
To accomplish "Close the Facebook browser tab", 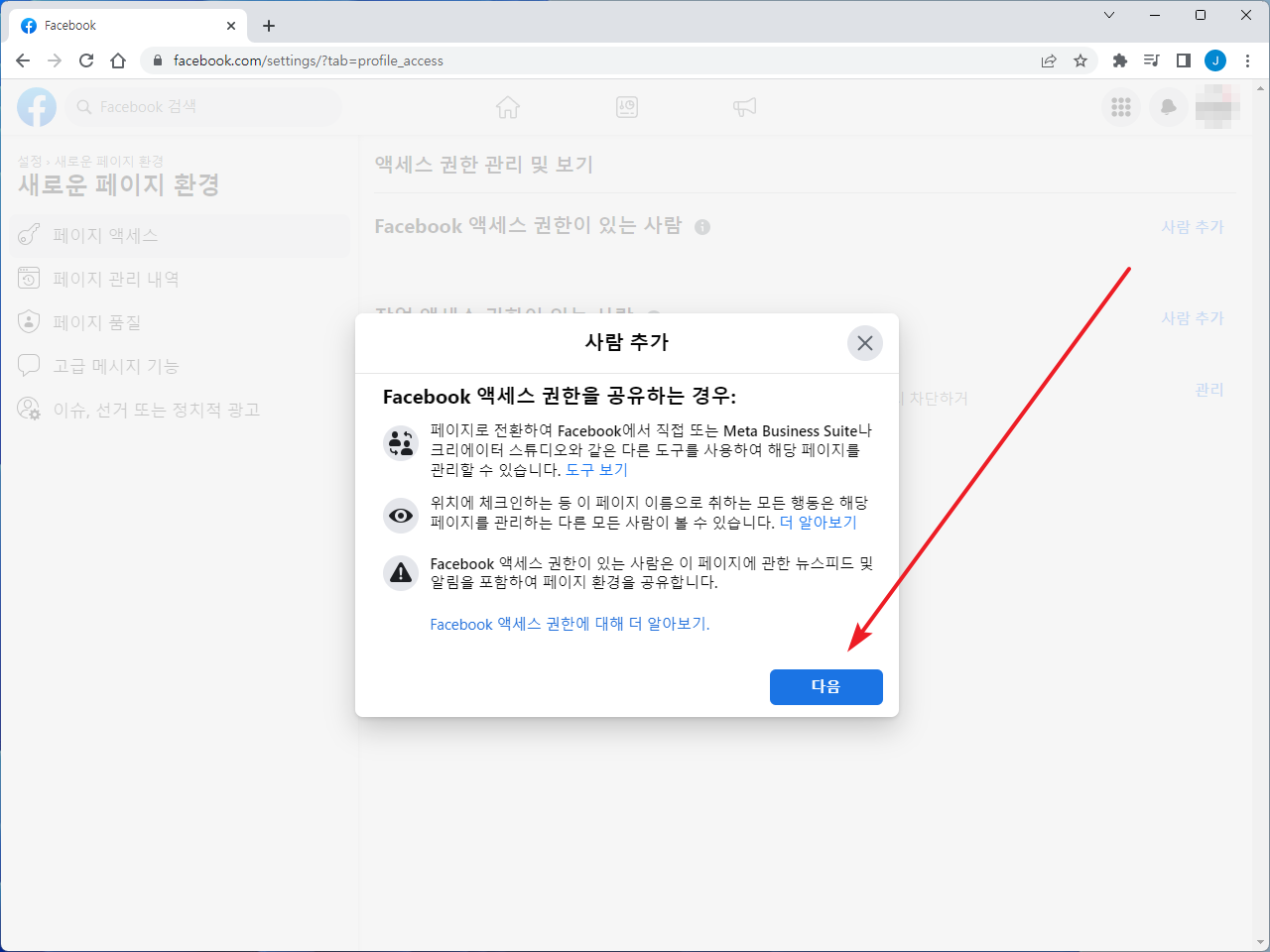I will click(231, 26).
